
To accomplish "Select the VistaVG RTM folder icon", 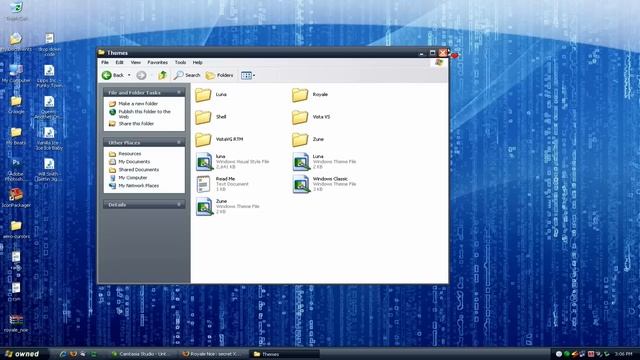I will click(x=203, y=140).
